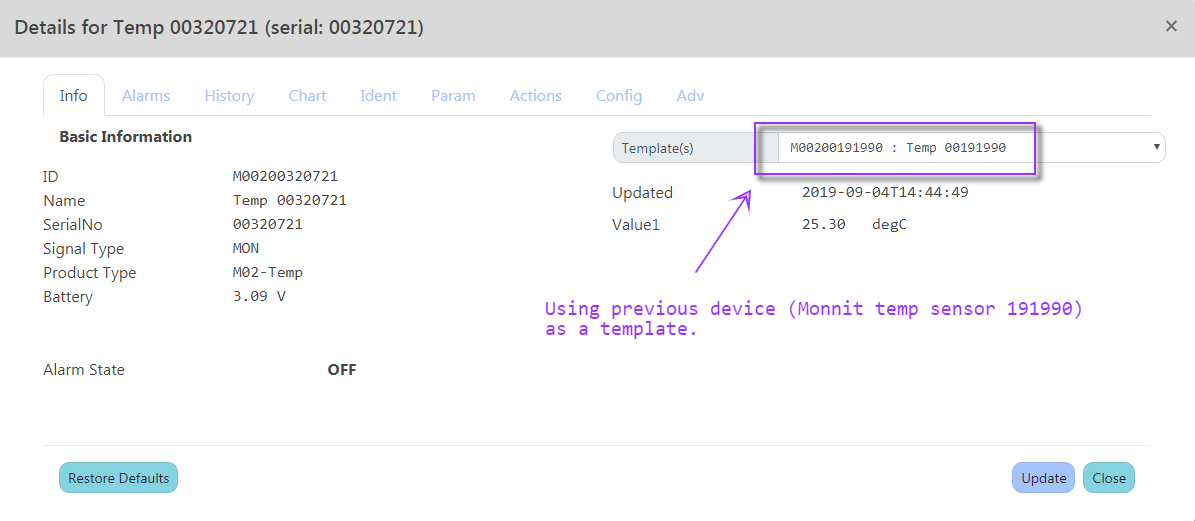The height and width of the screenshot is (521, 1195).
Task: Go to the Actions tab
Action: [x=535, y=96]
